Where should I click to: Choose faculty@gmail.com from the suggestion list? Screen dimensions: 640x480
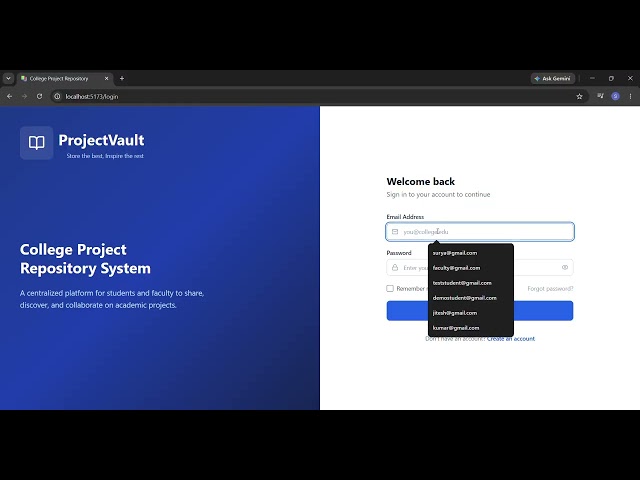click(x=471, y=268)
